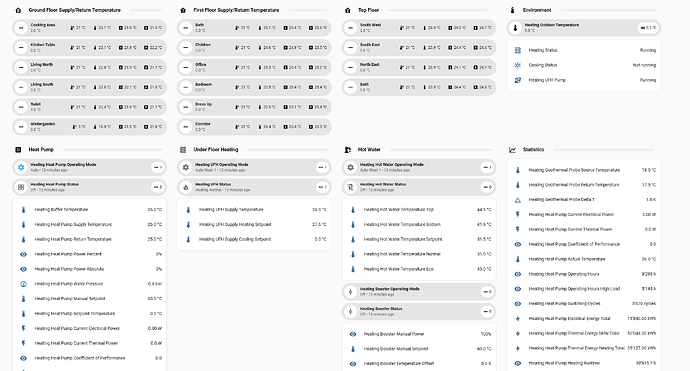The width and height of the screenshot is (690, 371).
Task: Open Heat Pump Operating Mode value selector
Action: pos(157,167)
